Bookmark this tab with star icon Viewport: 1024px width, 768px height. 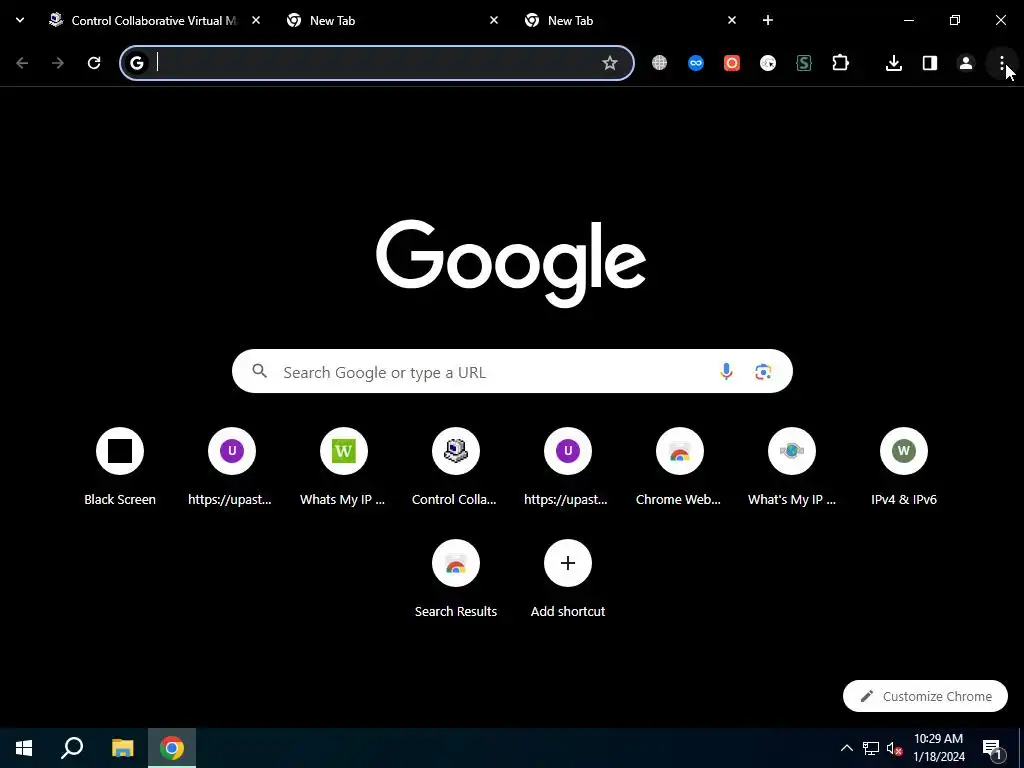pos(610,63)
